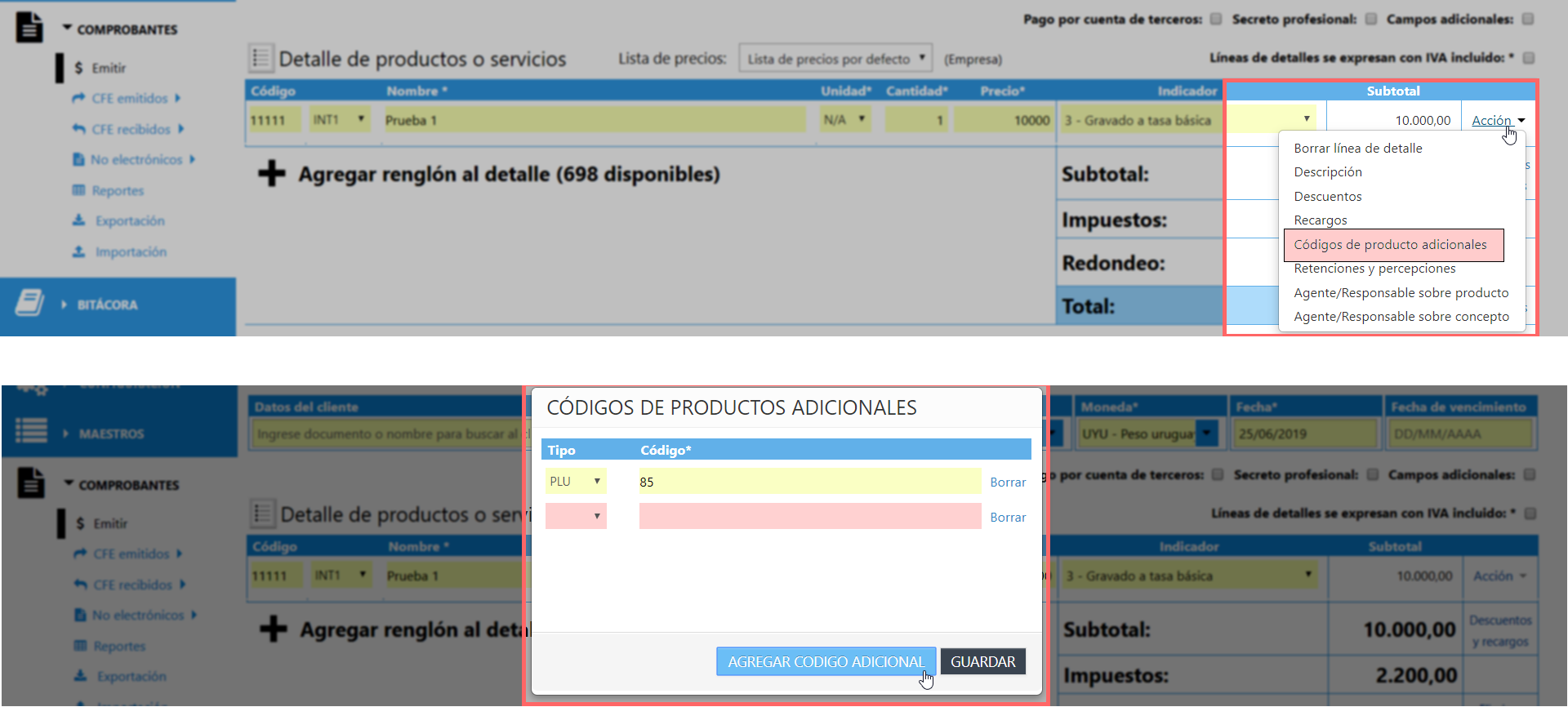
Task: Expand the MAESTROS section arrow
Action: (66, 434)
